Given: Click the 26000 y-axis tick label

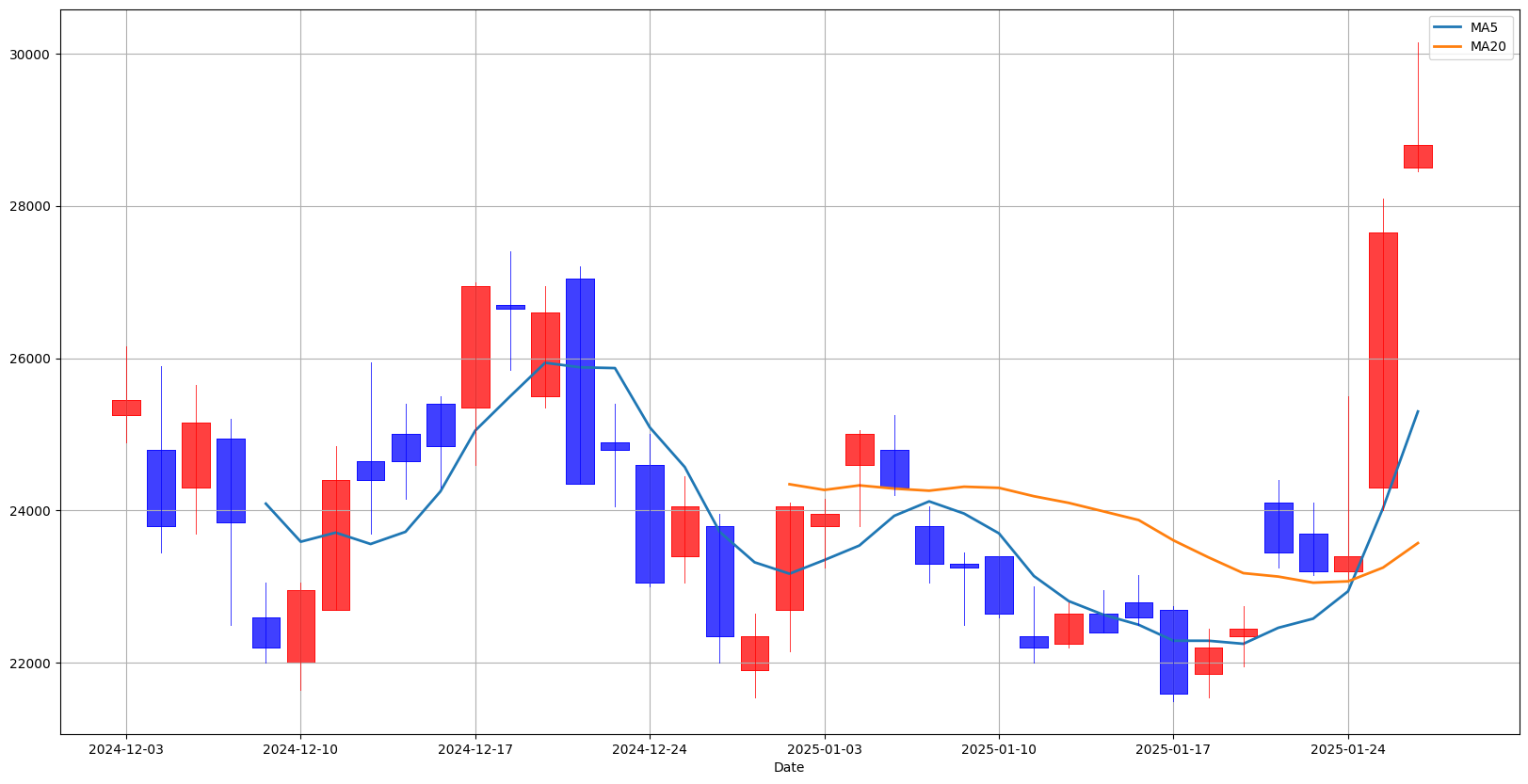Looking at the screenshot, I should click(x=31, y=360).
